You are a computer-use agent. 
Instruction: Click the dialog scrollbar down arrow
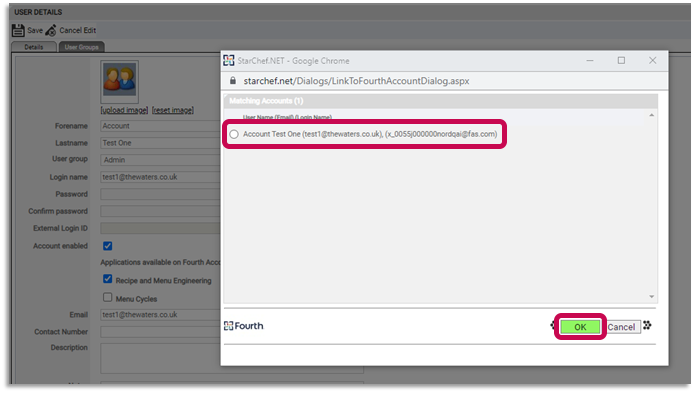pyautogui.click(x=652, y=297)
